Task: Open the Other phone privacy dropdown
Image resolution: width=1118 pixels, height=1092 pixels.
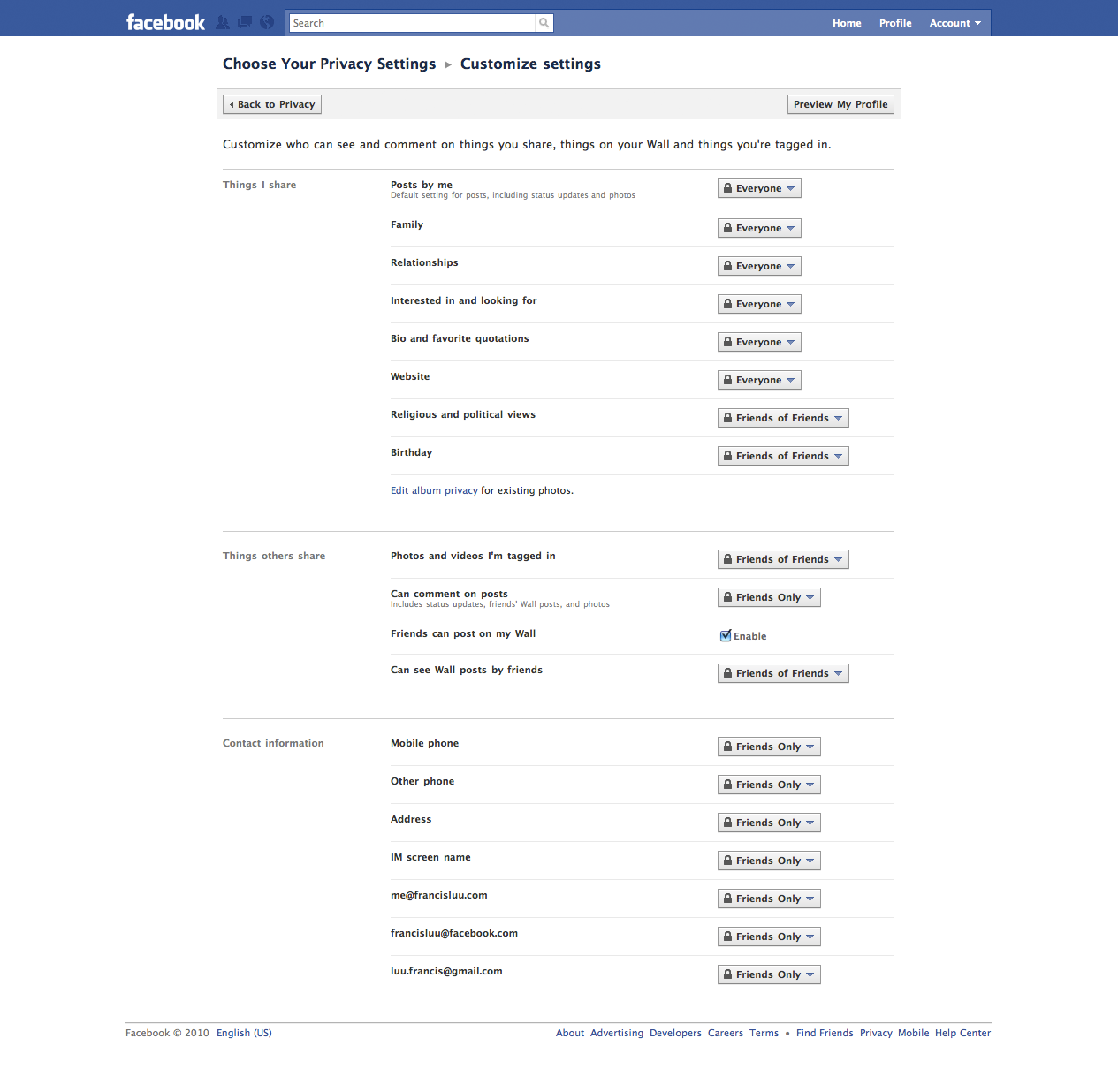Action: click(769, 785)
